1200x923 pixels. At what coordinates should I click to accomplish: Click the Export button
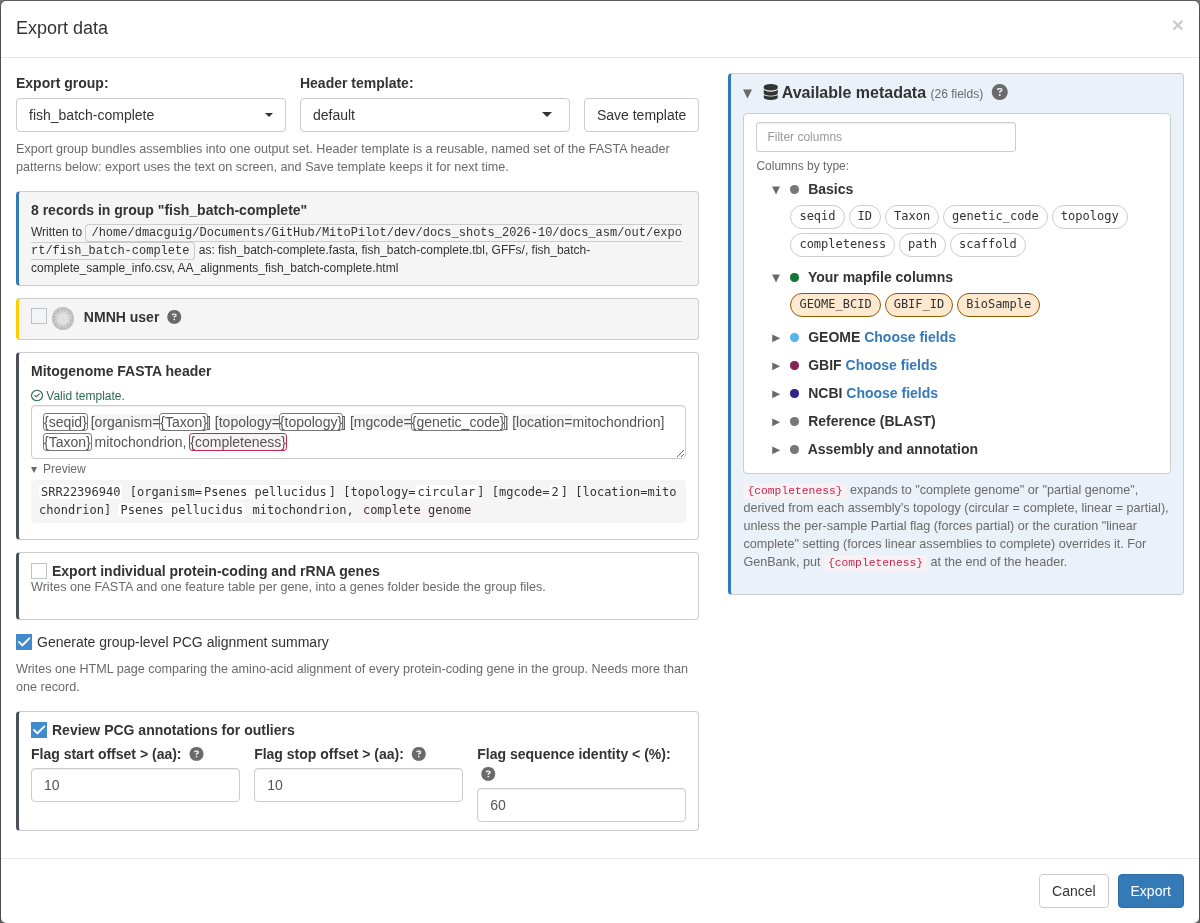click(1151, 891)
